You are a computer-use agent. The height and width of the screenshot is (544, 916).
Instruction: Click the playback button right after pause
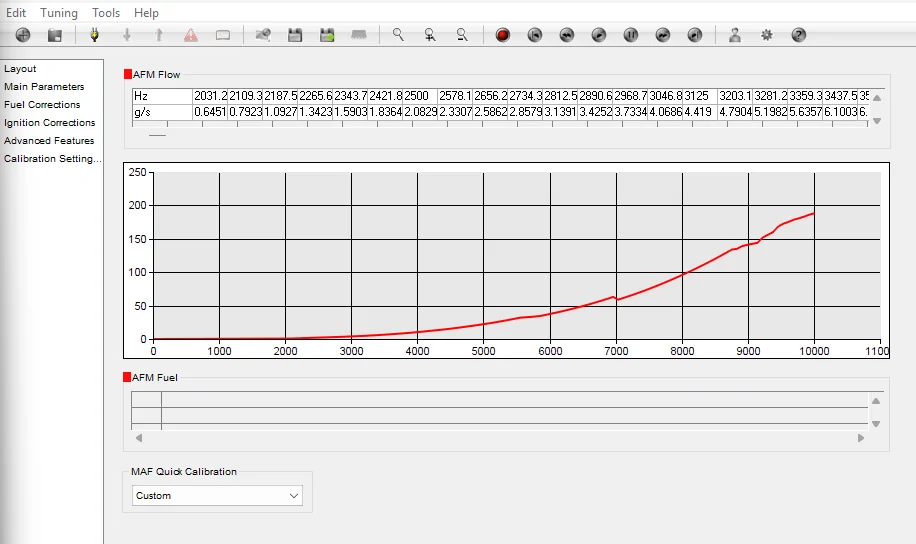click(662, 35)
